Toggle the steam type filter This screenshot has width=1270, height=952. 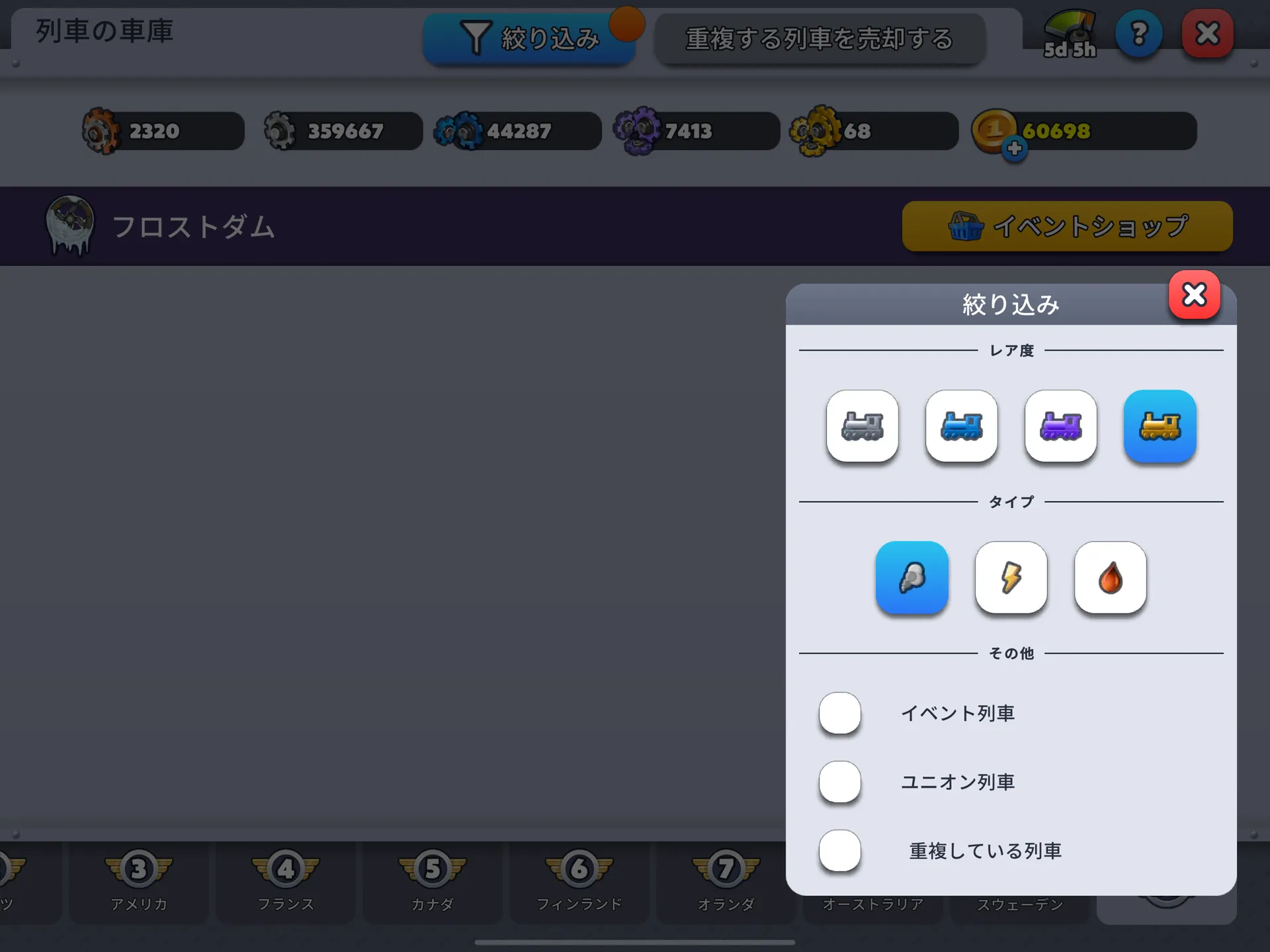[911, 577]
